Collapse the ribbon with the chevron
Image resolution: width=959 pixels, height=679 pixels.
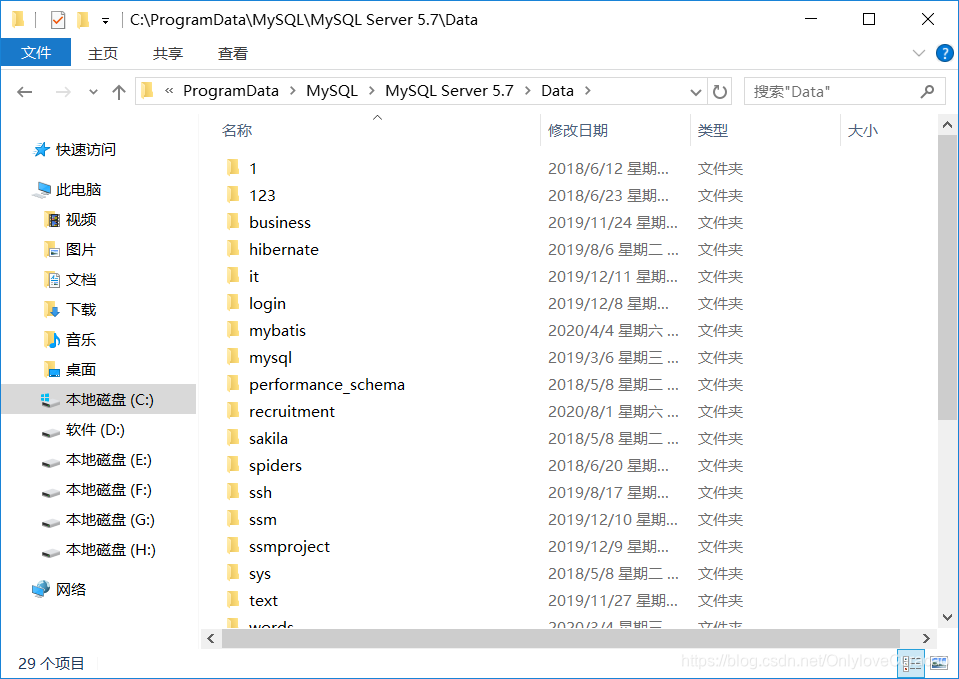coord(918,53)
